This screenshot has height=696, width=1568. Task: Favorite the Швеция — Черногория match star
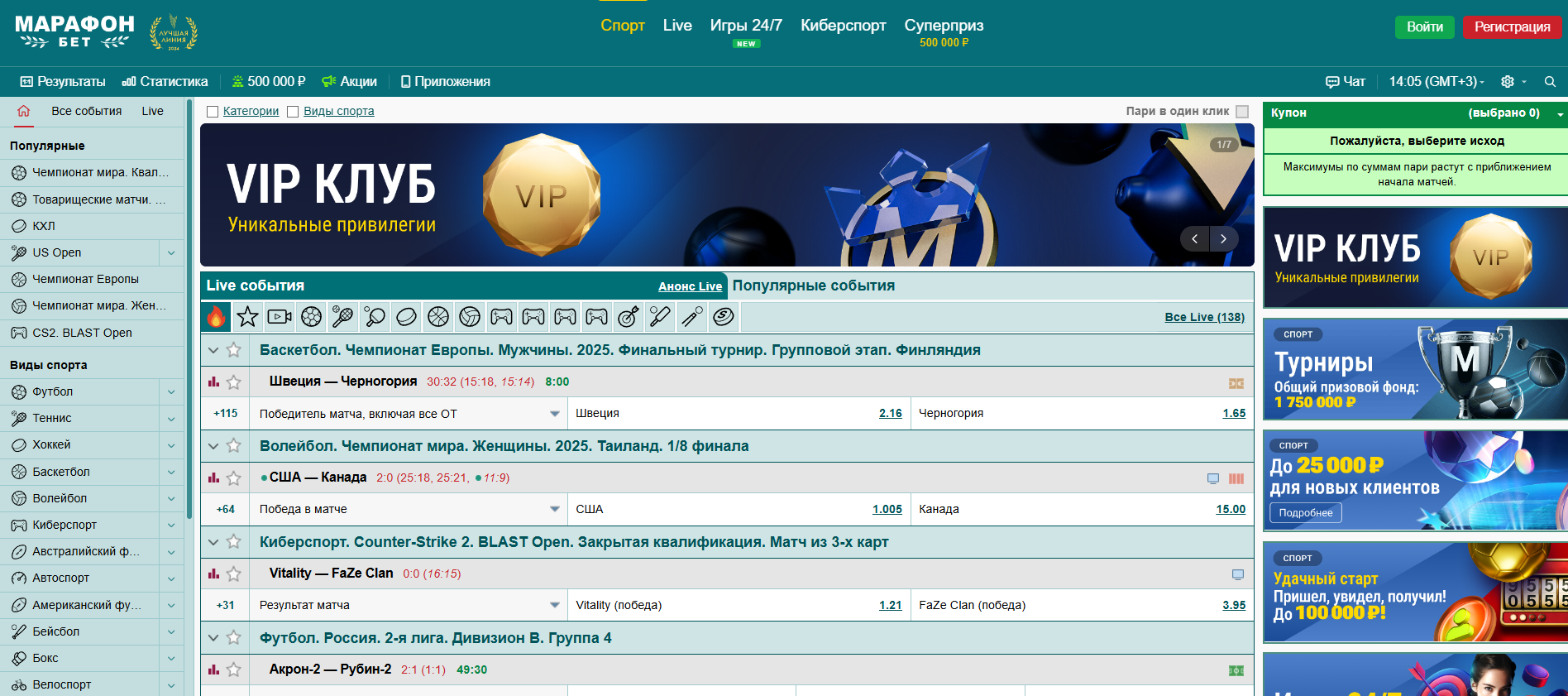(x=234, y=382)
